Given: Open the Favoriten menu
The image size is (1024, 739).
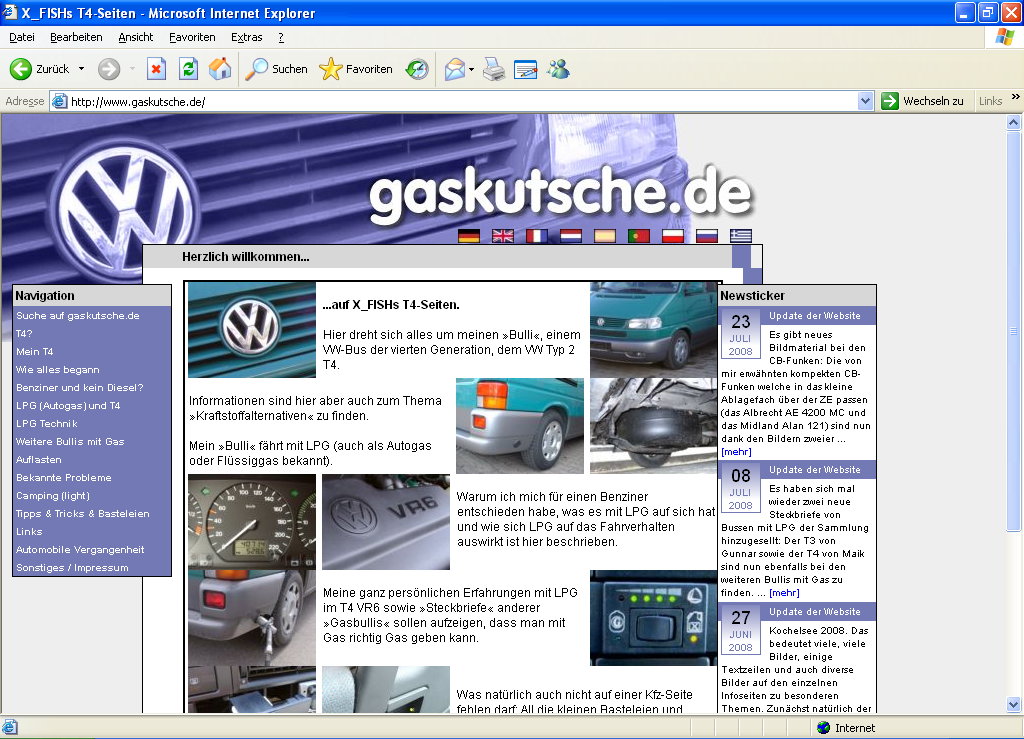Looking at the screenshot, I should [192, 37].
